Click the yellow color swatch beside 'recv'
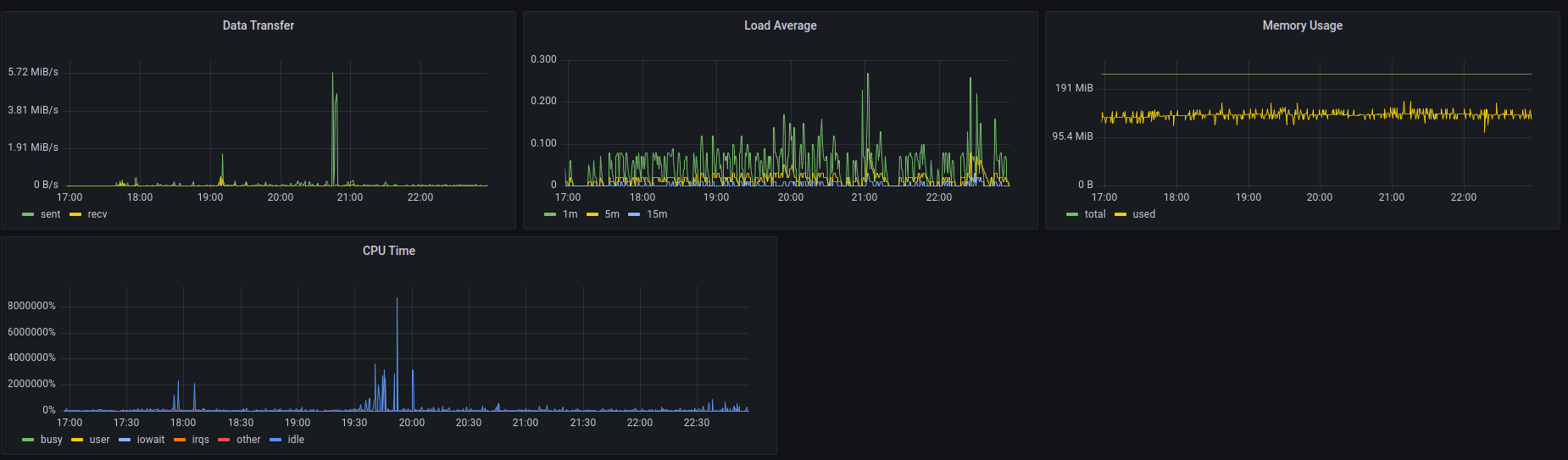 click(x=75, y=214)
